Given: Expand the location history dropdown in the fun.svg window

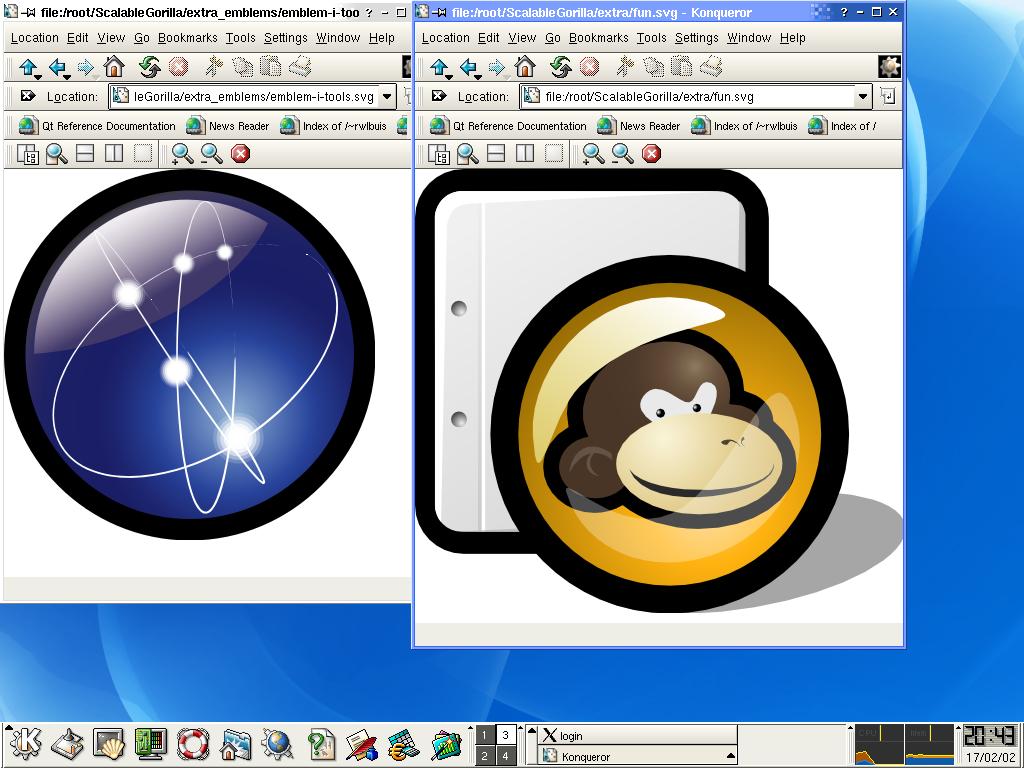Looking at the screenshot, I should click(863, 97).
